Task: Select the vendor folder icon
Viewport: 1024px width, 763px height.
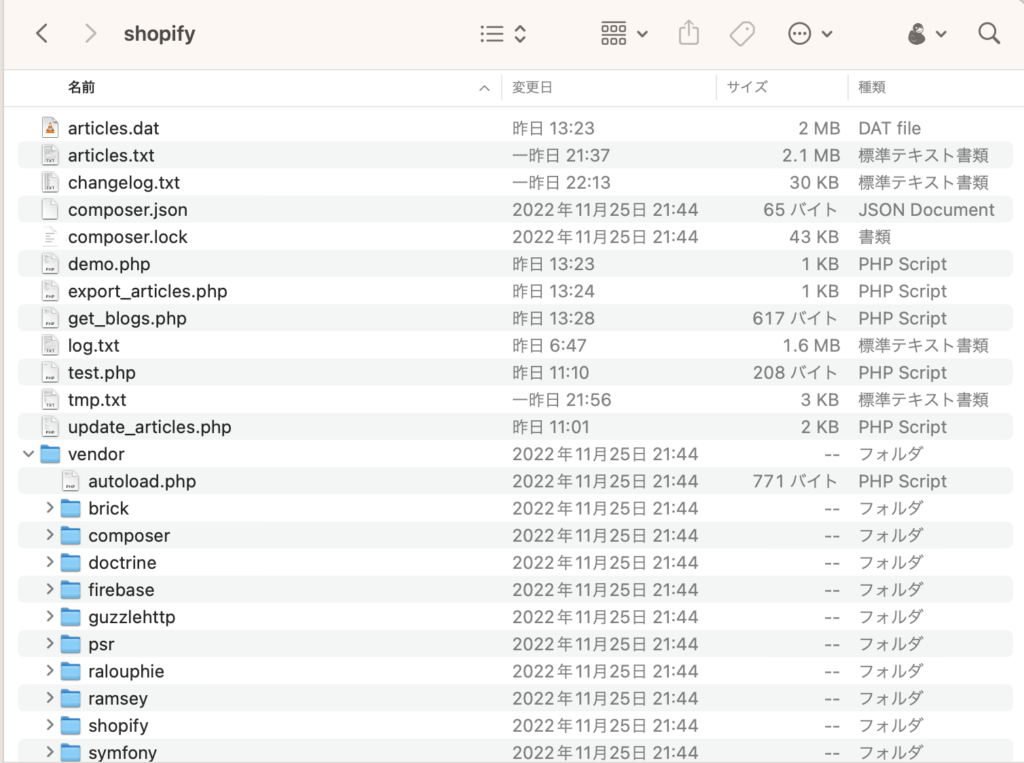Action: click(50, 453)
